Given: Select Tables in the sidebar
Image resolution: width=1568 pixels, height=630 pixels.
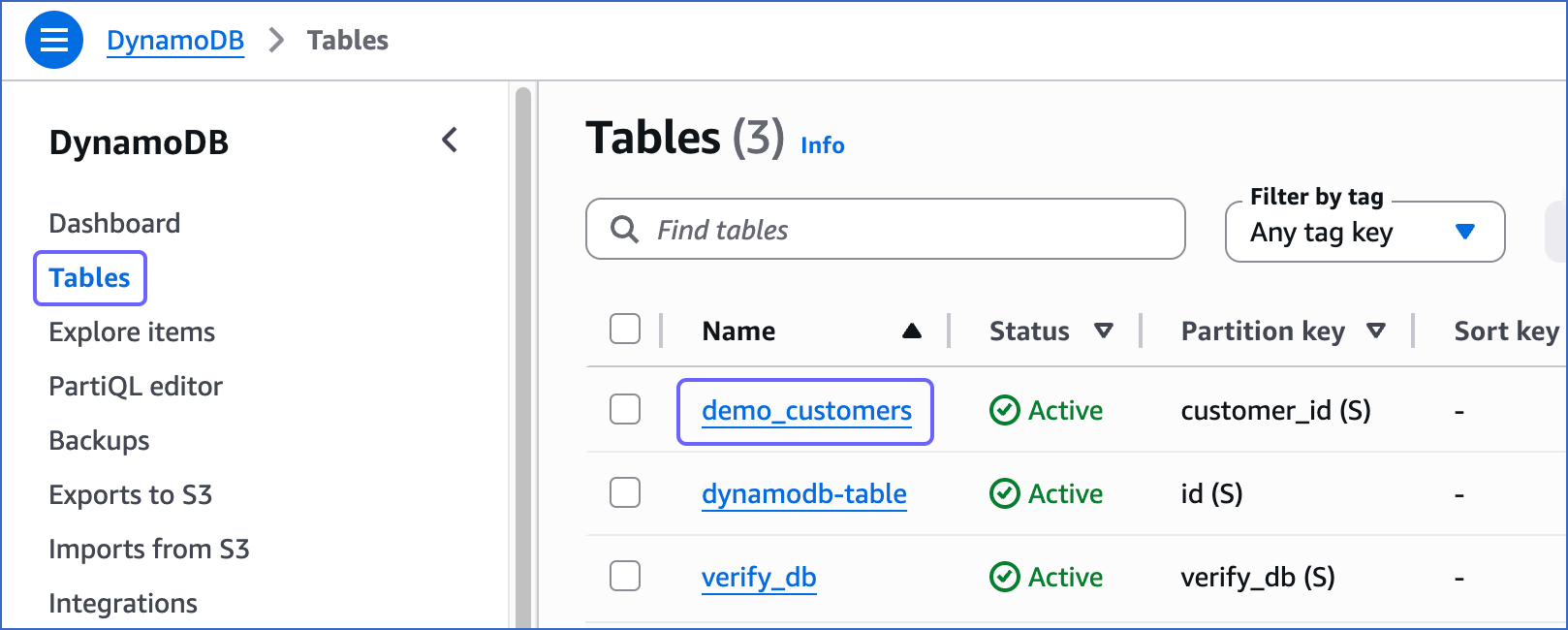Looking at the screenshot, I should (x=89, y=278).
